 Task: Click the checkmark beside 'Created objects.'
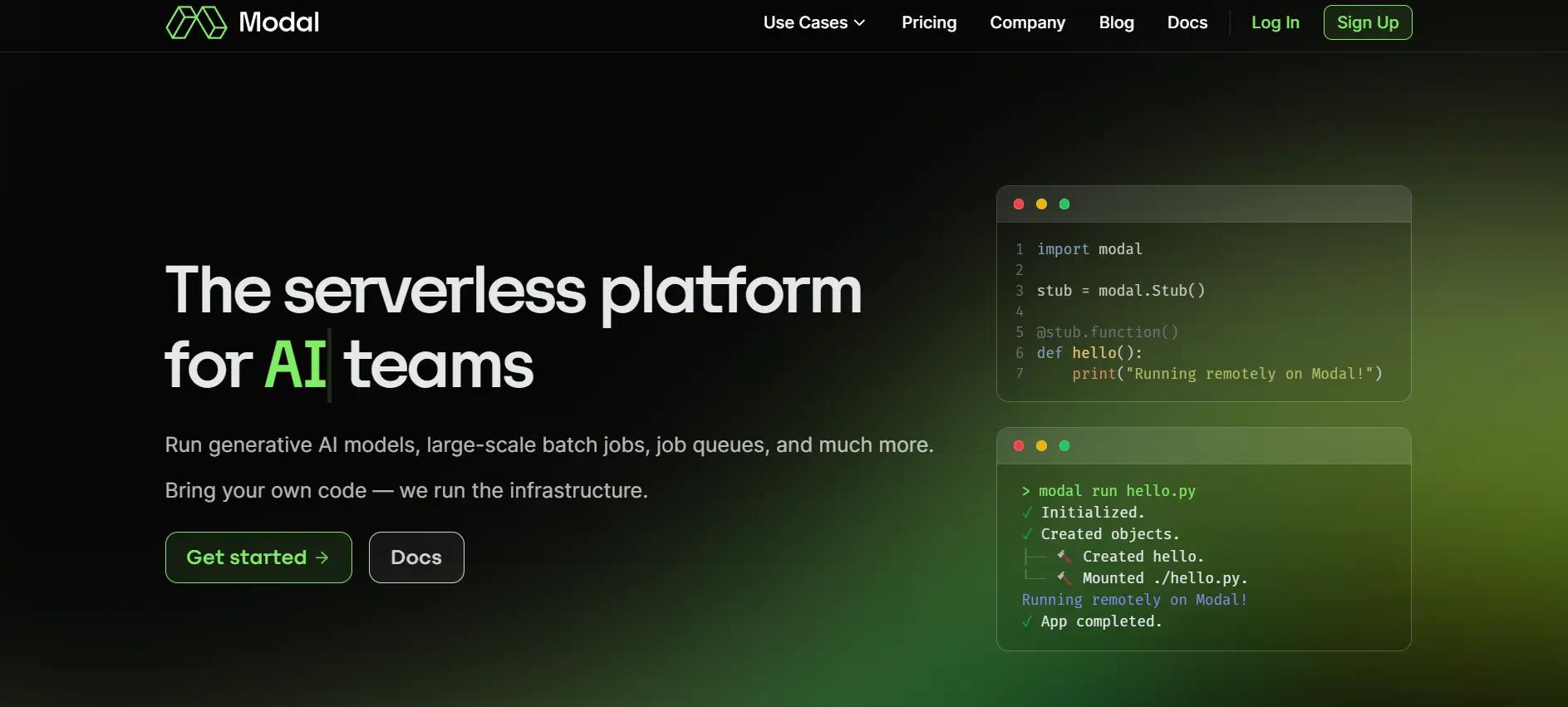point(1027,534)
